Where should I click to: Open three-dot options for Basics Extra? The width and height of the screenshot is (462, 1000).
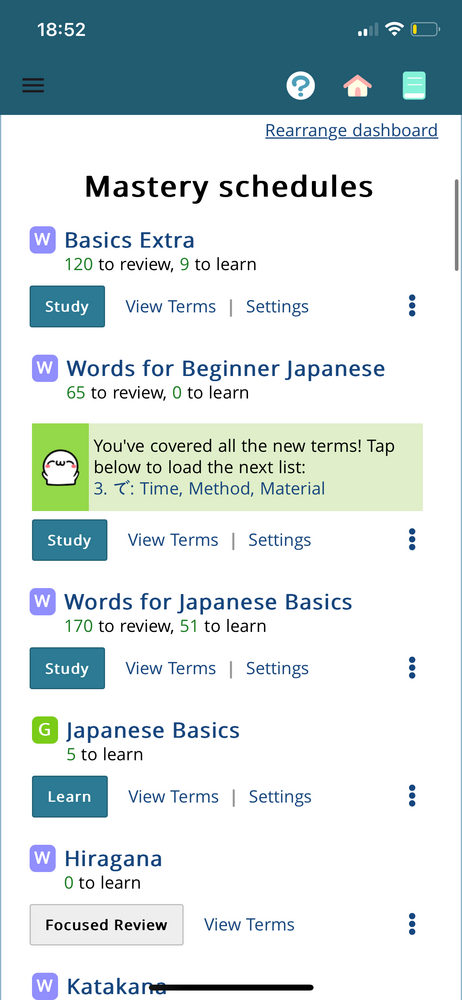[x=412, y=306]
